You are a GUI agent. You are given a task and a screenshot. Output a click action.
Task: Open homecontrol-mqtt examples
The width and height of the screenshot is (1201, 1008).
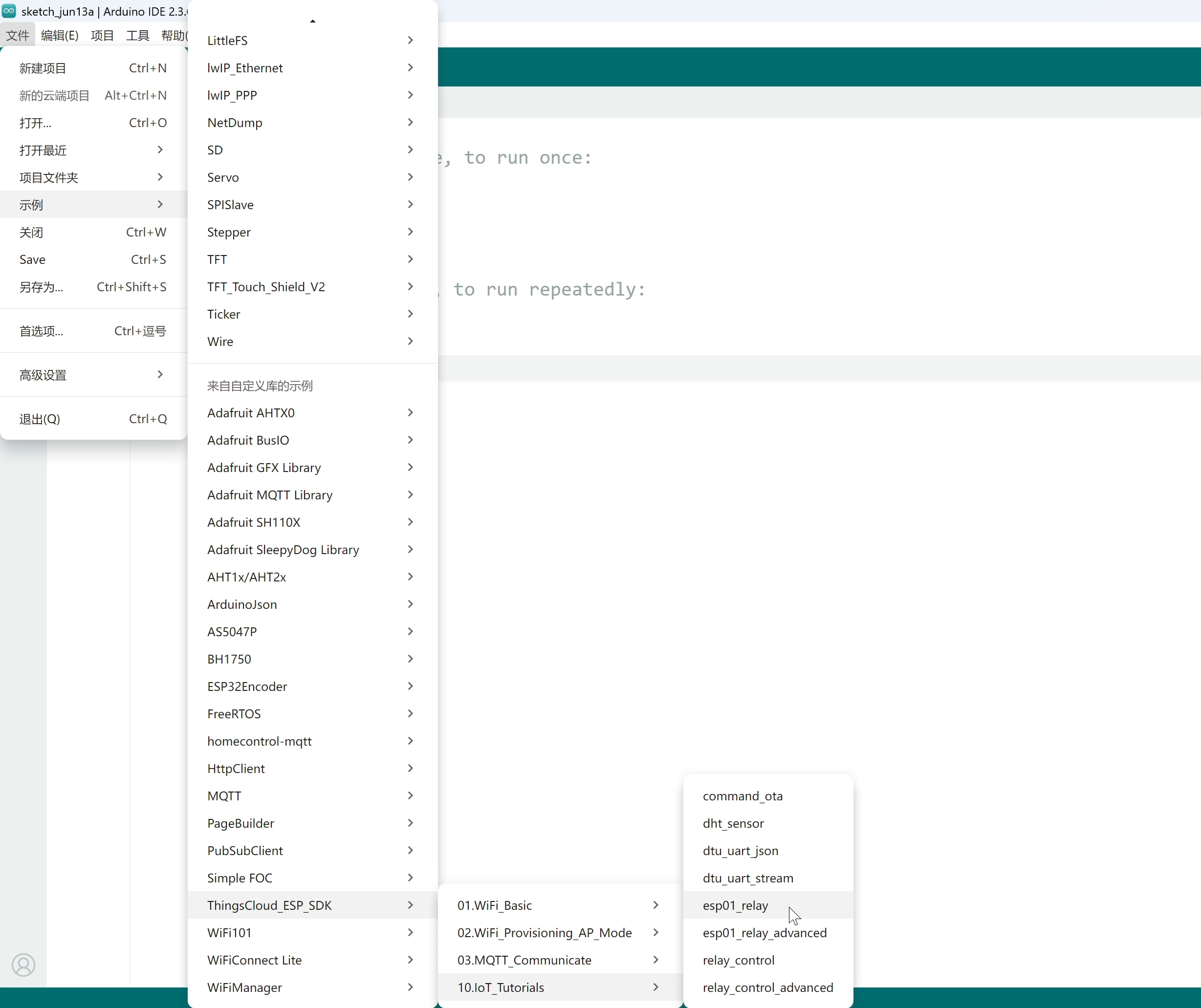point(313,742)
